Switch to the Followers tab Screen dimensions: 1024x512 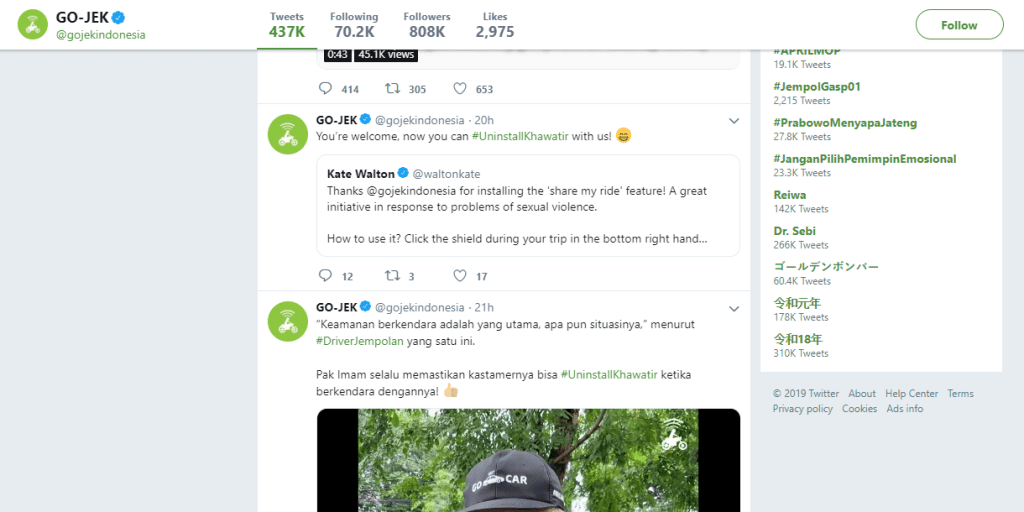427,25
